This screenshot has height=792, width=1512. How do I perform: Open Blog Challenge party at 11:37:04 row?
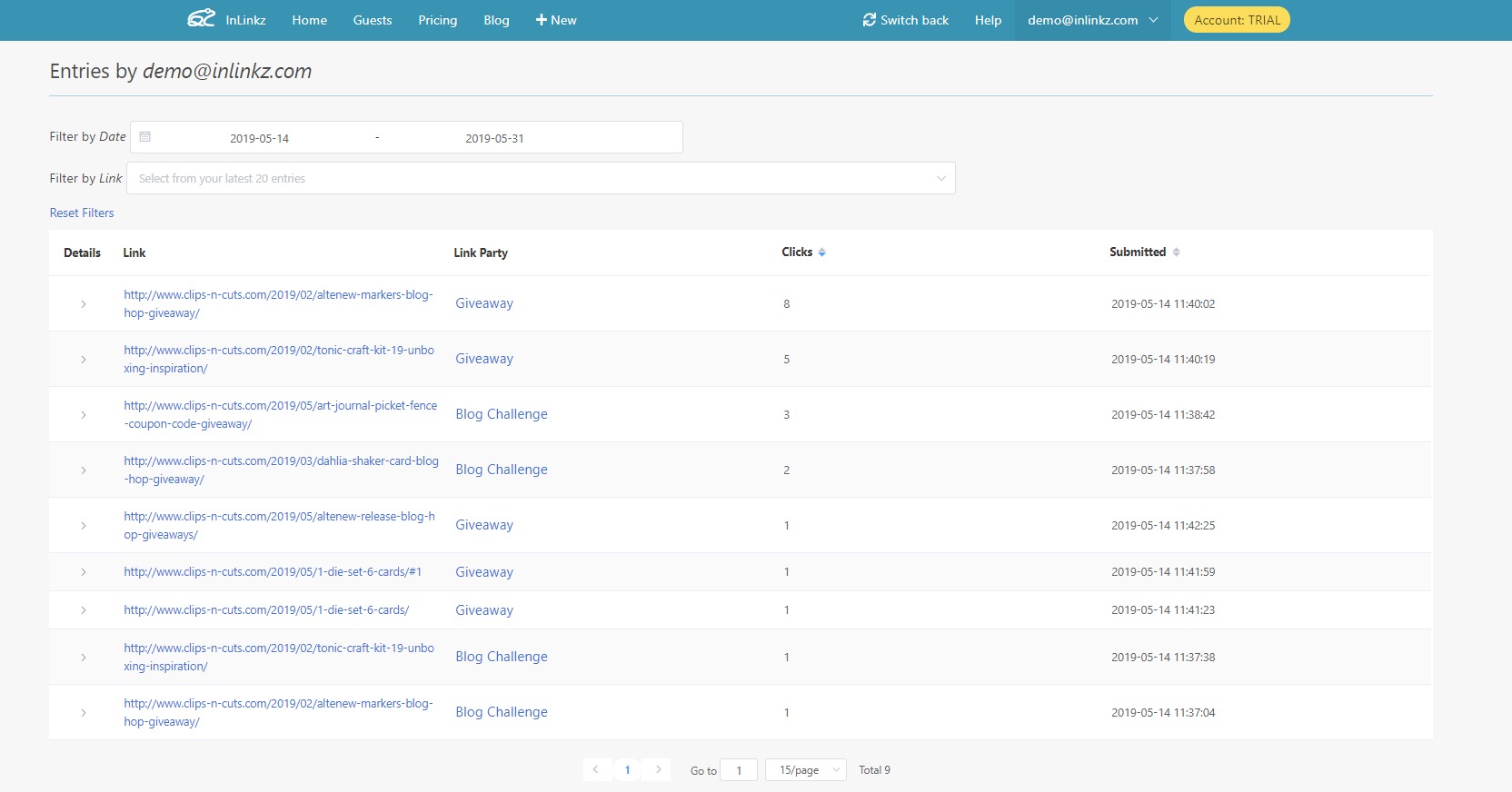click(x=502, y=712)
